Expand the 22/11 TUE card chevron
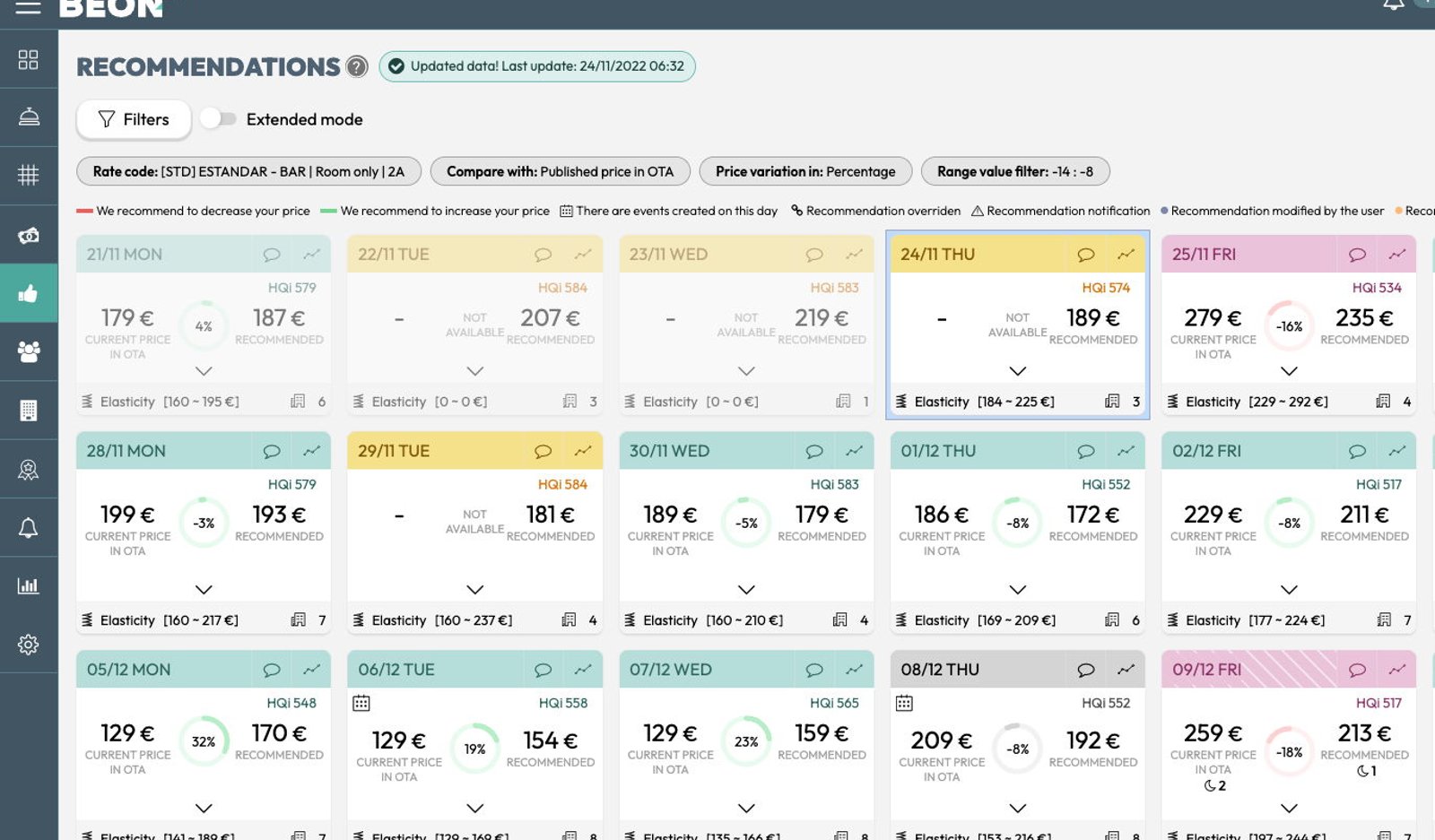Screen dimensions: 1435x840 coord(475,371)
